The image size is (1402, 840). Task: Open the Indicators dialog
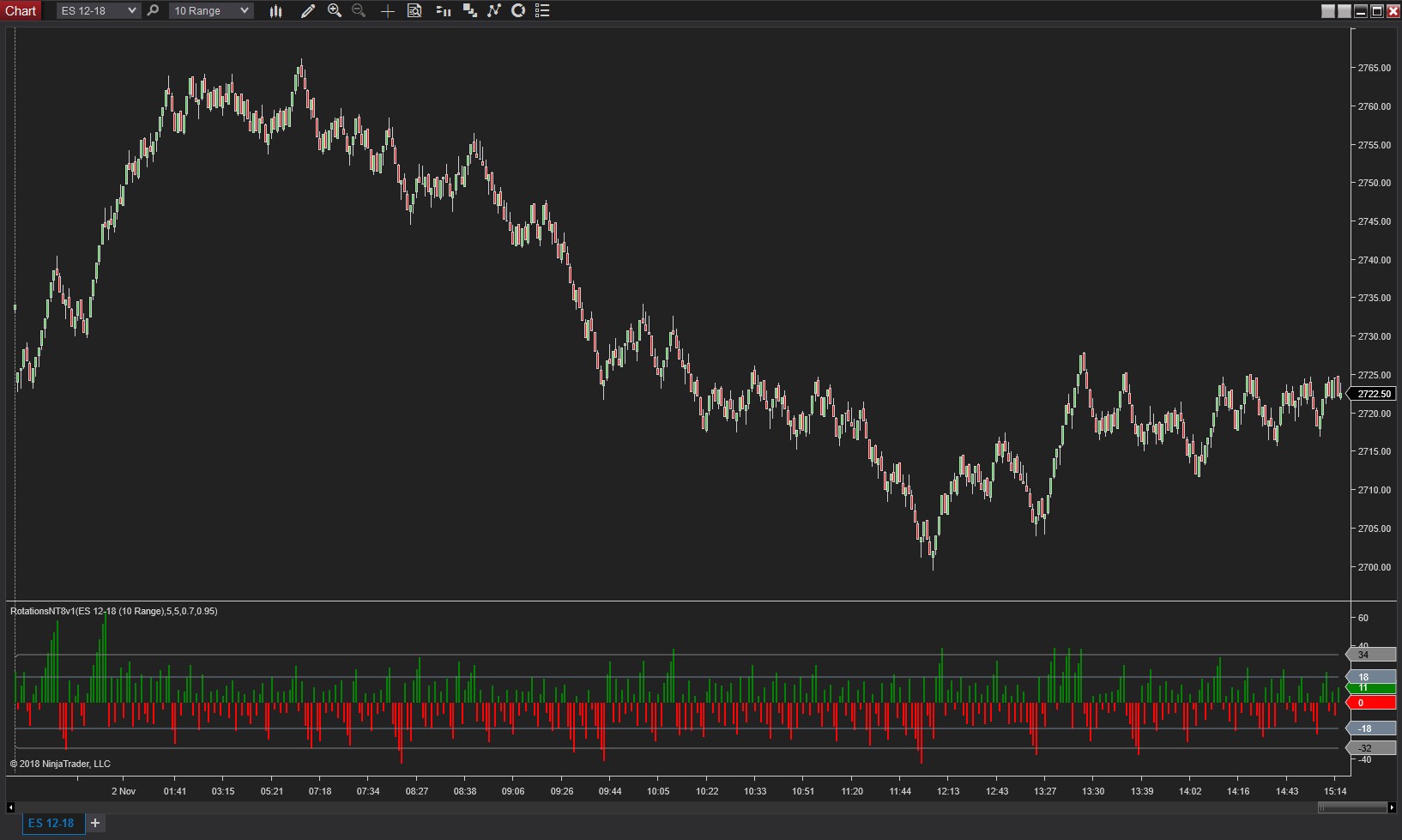[x=494, y=10]
